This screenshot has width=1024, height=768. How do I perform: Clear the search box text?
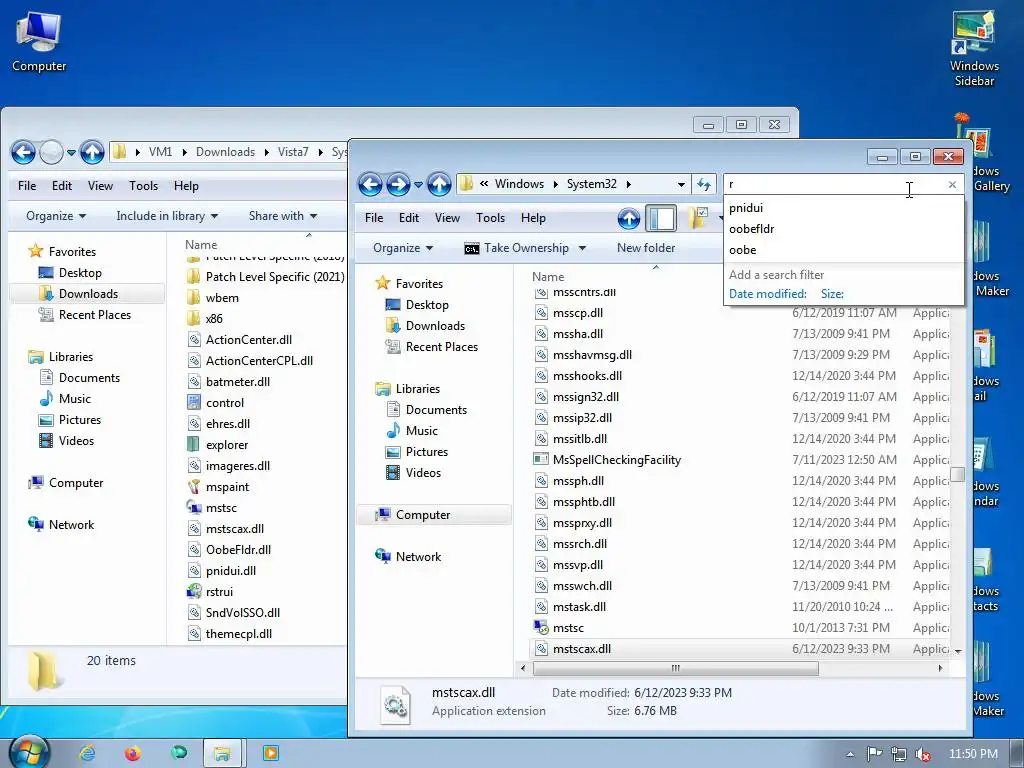point(952,185)
